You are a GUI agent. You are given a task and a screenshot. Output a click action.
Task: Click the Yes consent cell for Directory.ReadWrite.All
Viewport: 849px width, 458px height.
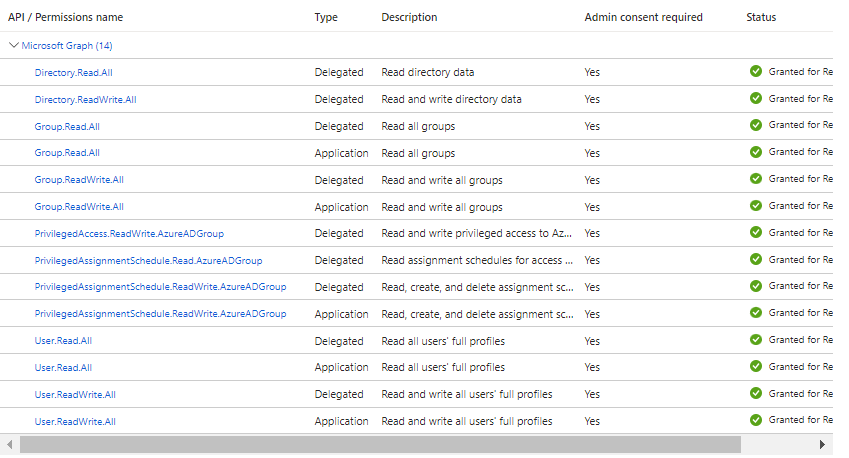(x=592, y=100)
